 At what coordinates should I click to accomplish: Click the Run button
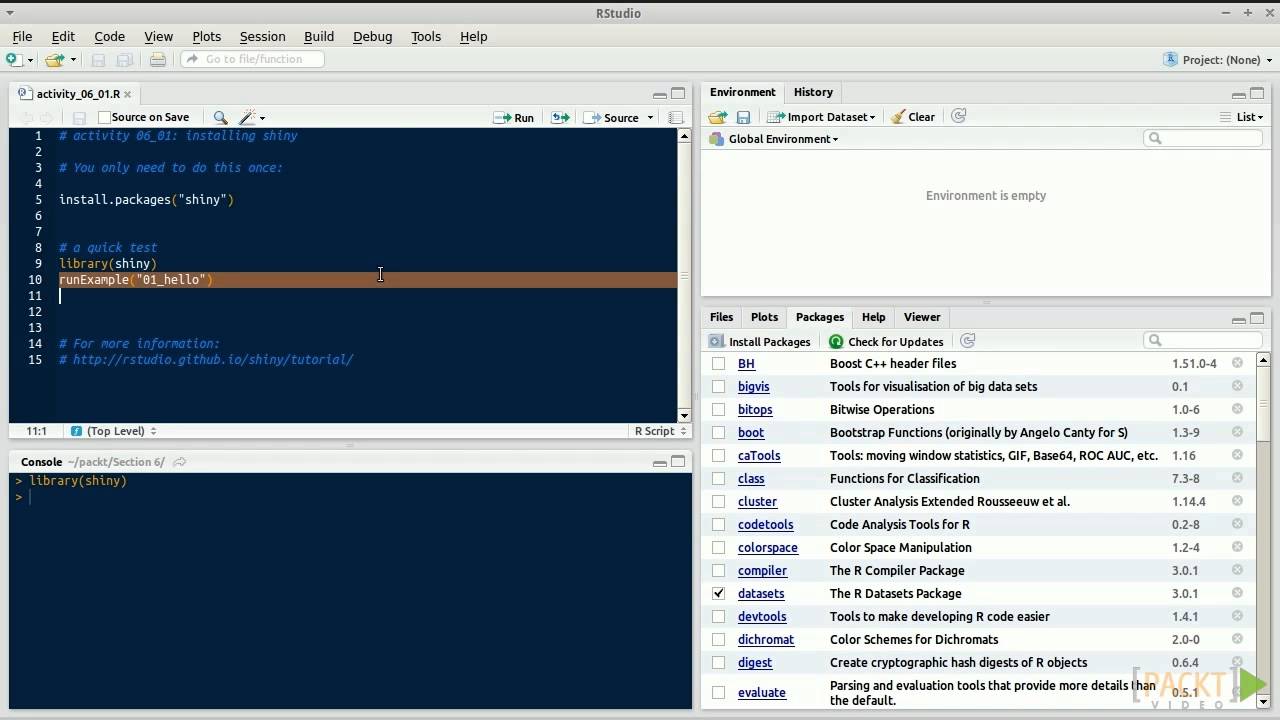[x=514, y=118]
